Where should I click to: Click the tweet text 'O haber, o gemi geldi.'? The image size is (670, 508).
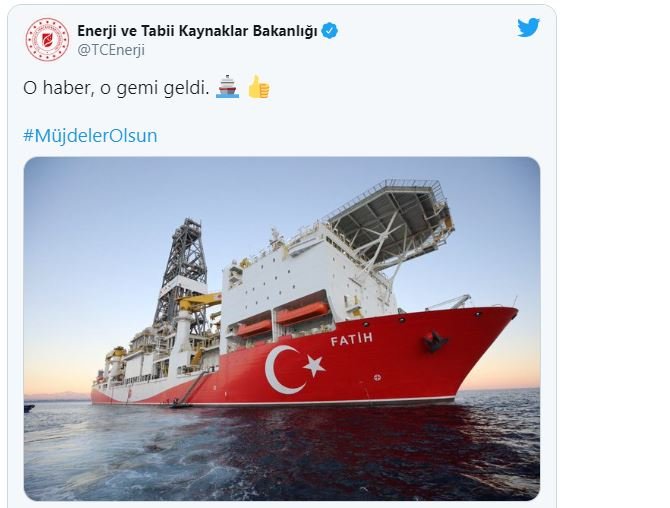coord(116,88)
